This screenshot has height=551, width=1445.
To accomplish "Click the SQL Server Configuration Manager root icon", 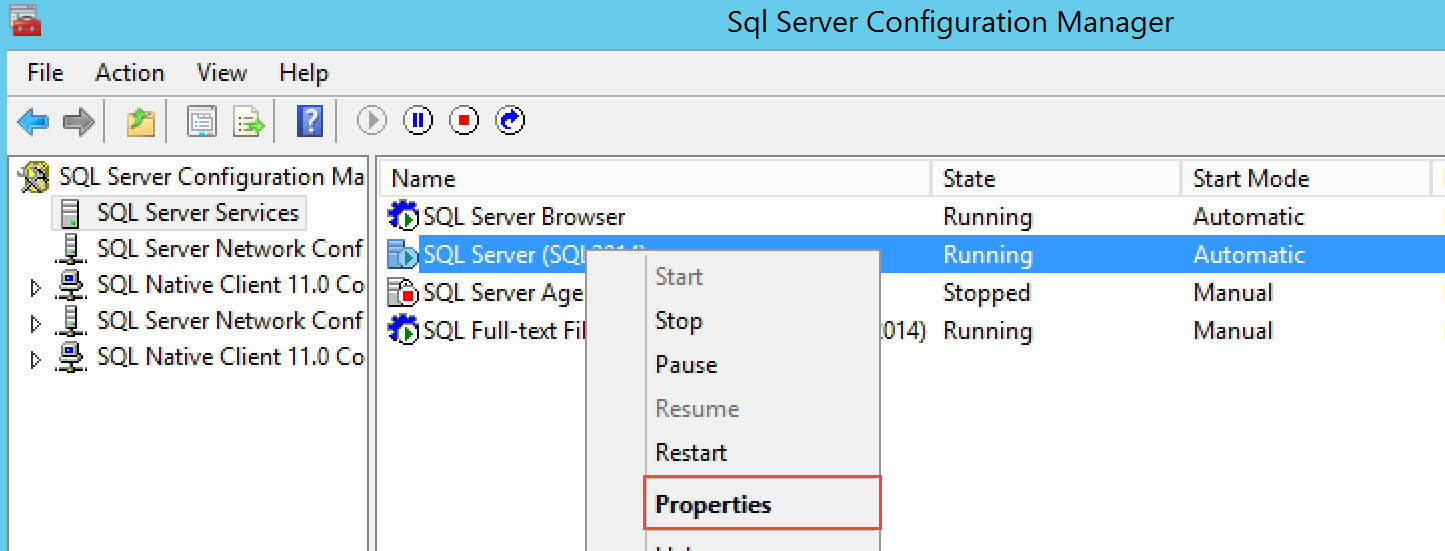I will pos(35,177).
